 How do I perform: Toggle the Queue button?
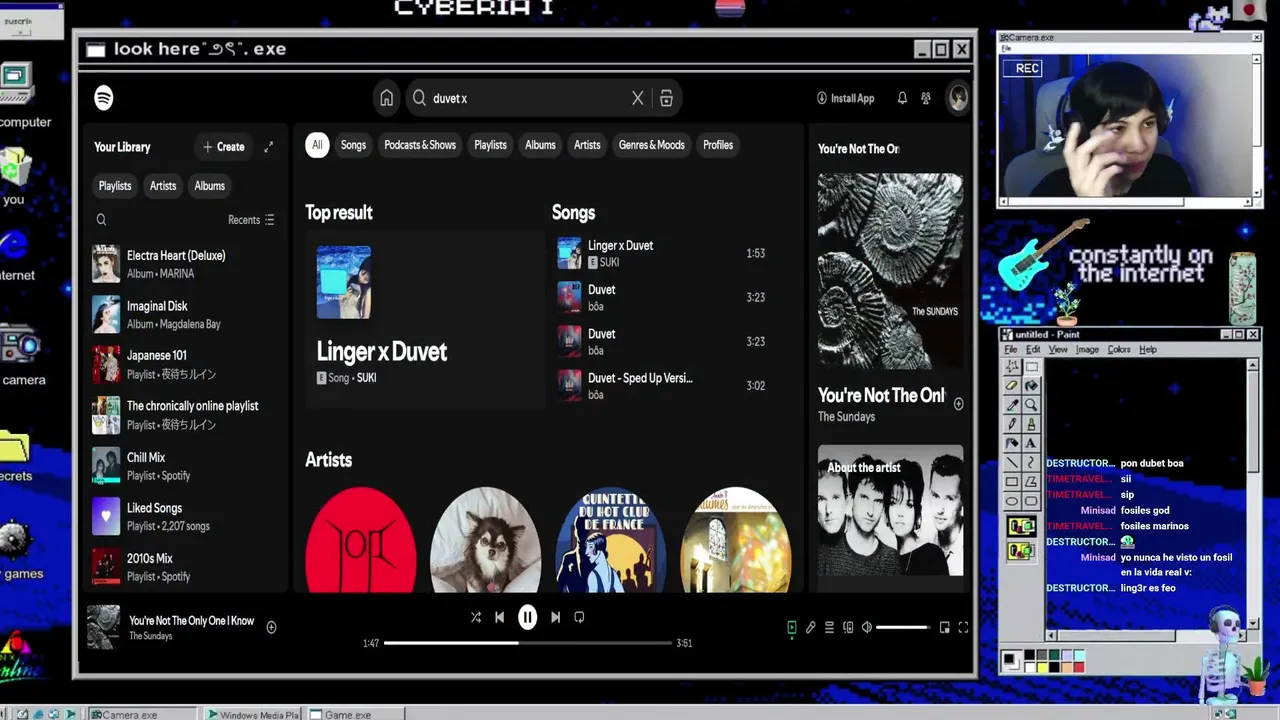[829, 627]
